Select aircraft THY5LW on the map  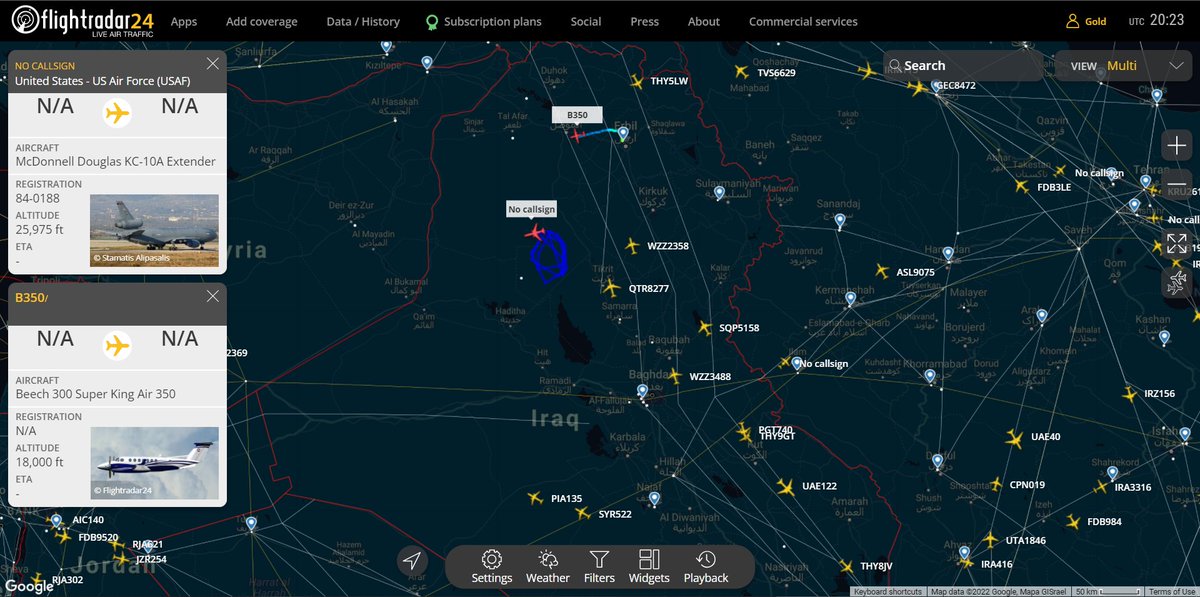click(x=636, y=80)
